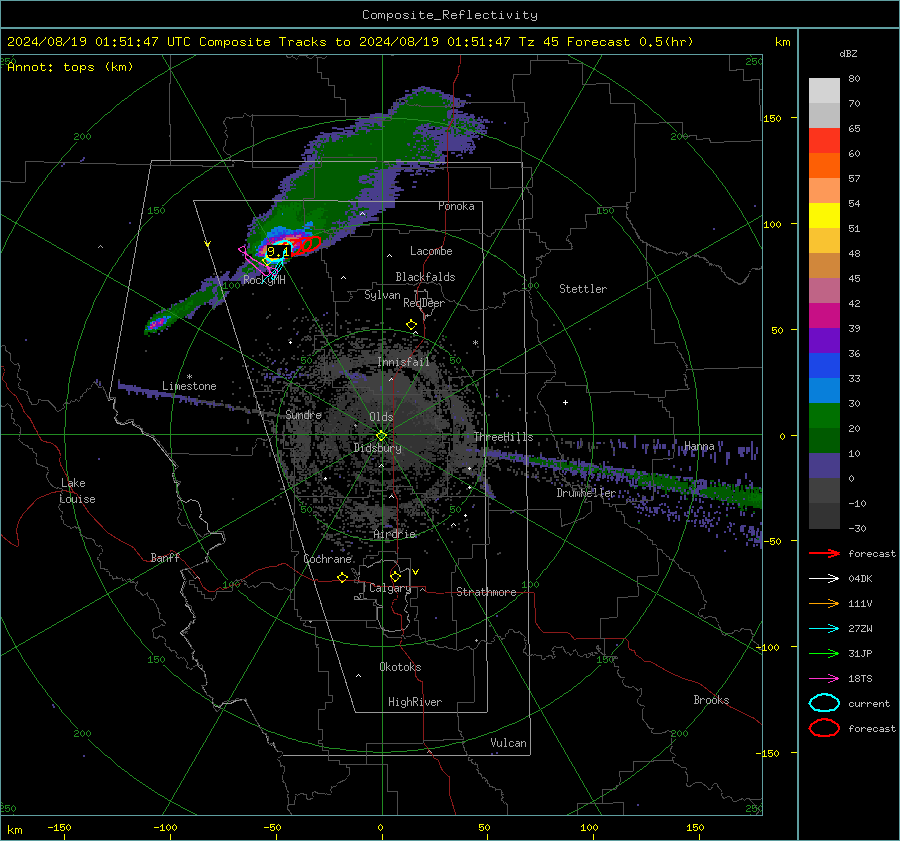Screen dimensions: 900x841
Task: Click the orange 111V arrow legend symbol
Action: point(824,603)
